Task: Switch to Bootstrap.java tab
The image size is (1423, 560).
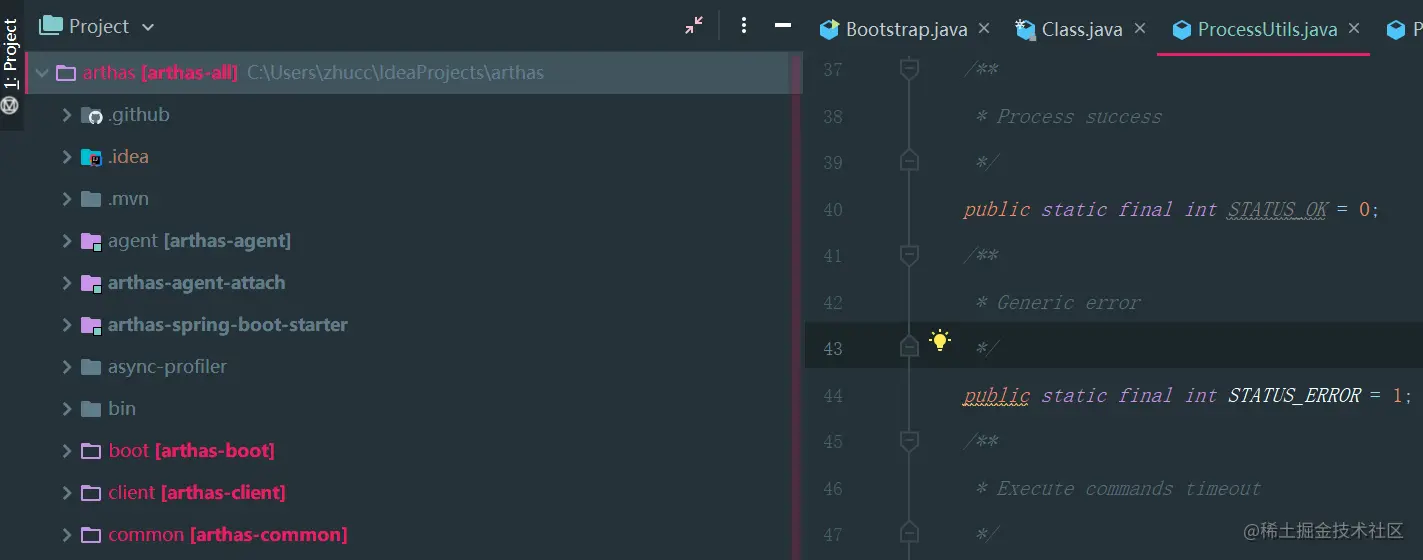Action: coord(906,29)
